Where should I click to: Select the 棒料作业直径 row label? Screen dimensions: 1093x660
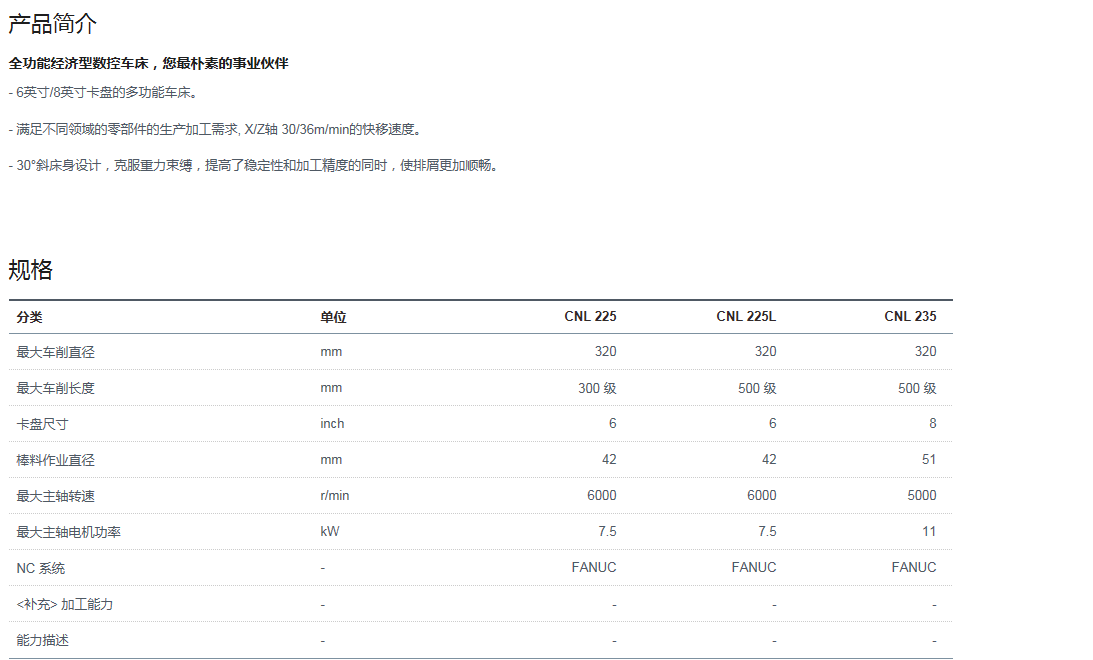56,460
